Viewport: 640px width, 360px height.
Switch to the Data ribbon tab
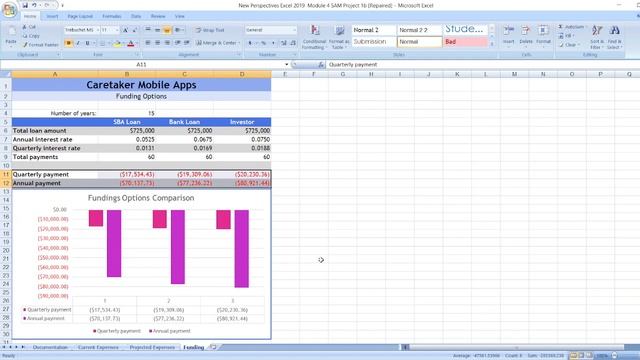pyautogui.click(x=136, y=16)
